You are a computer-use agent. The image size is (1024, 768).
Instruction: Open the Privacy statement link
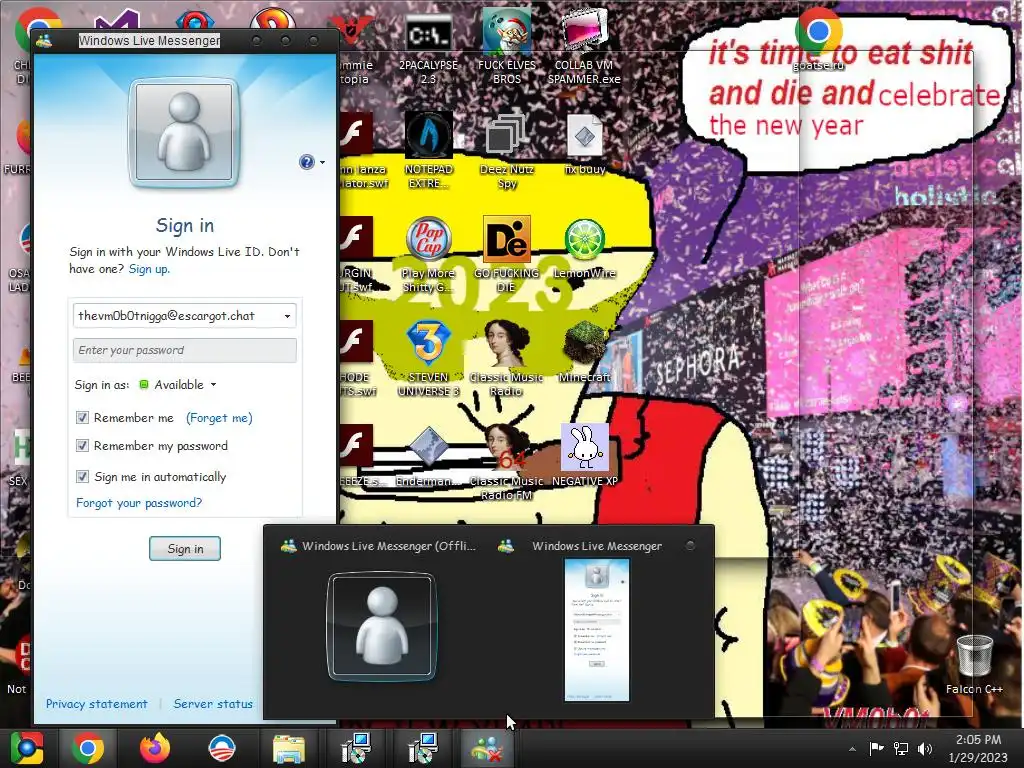click(x=97, y=704)
